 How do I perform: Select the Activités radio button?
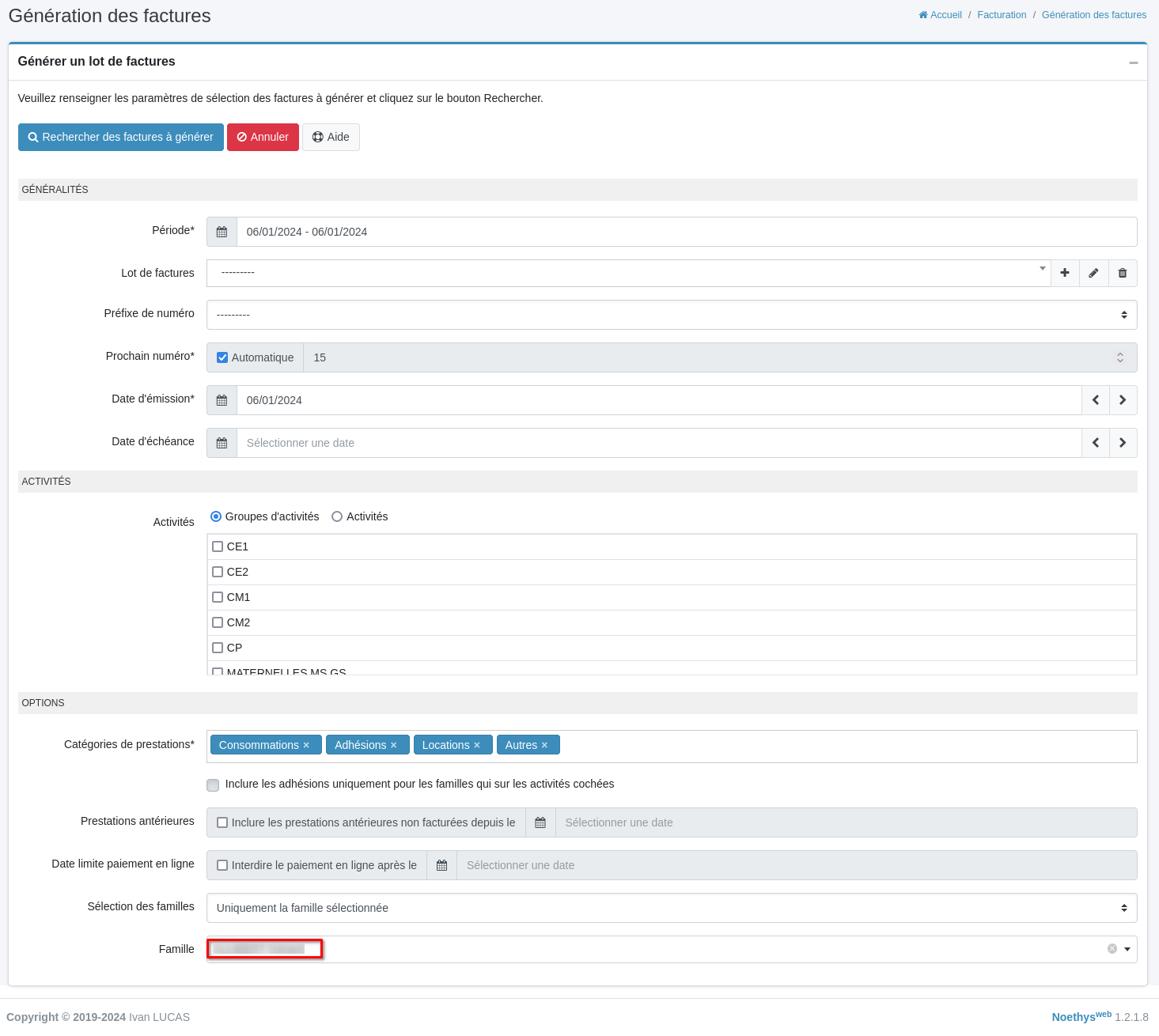click(x=337, y=516)
